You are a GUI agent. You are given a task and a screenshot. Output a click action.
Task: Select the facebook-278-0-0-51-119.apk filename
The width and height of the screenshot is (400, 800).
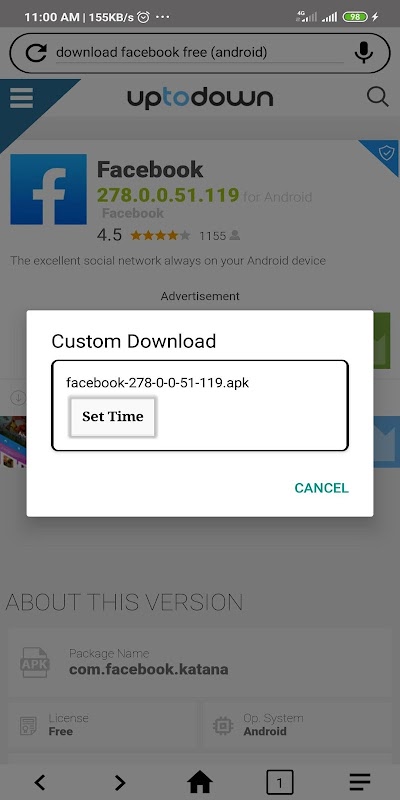(x=158, y=382)
